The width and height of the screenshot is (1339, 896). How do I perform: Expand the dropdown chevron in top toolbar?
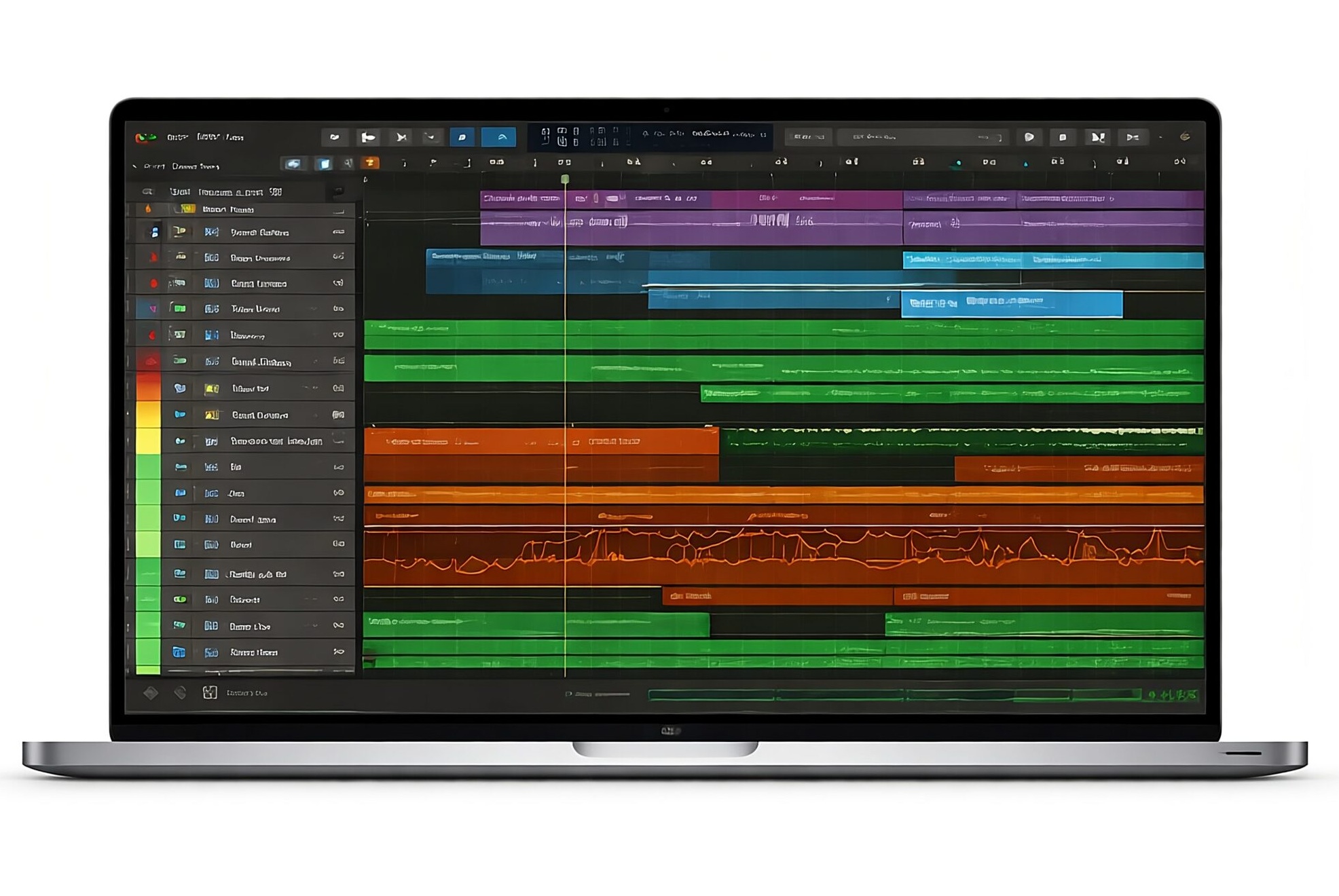[x=430, y=137]
